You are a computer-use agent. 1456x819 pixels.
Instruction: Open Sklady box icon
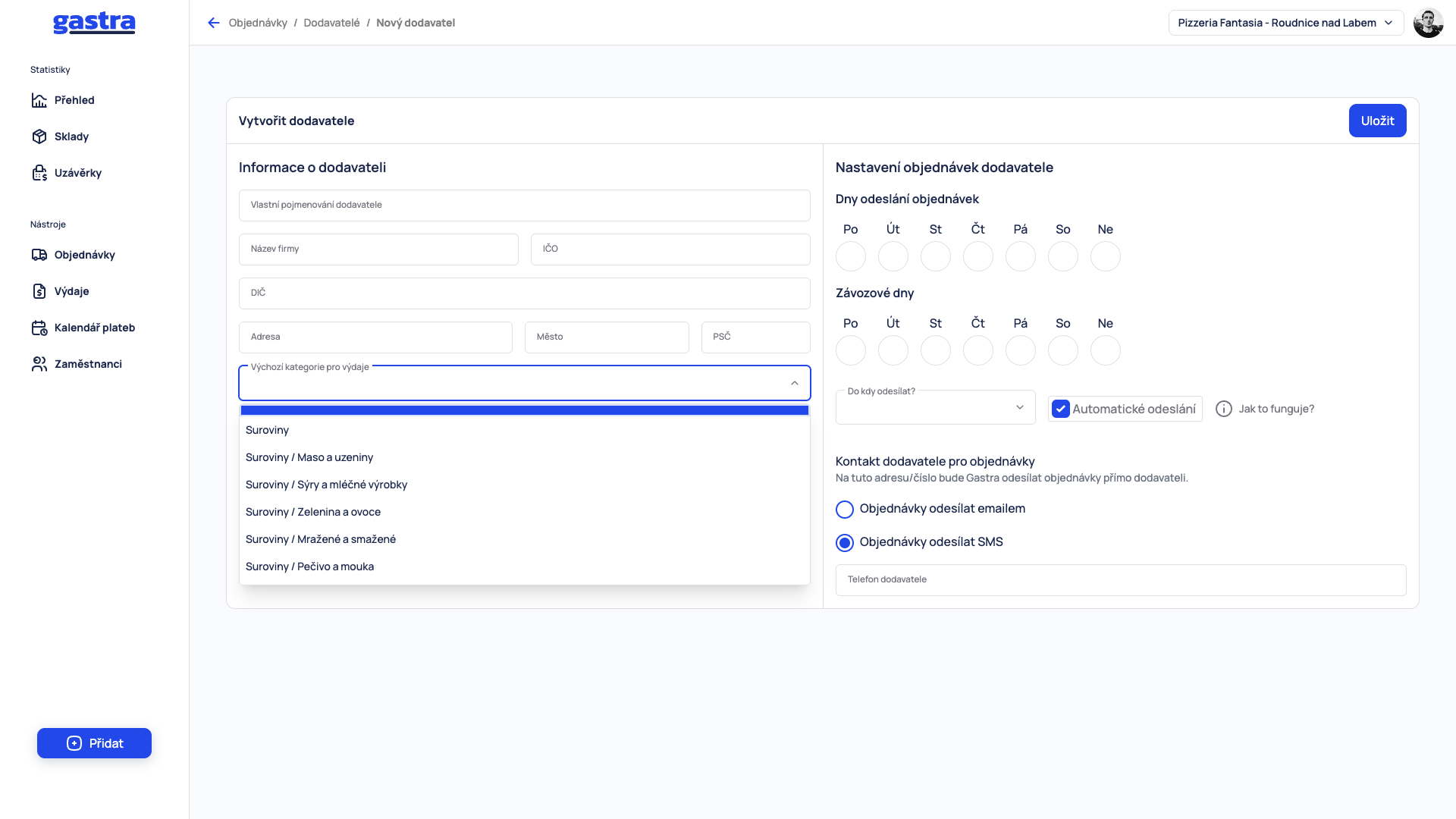39,136
